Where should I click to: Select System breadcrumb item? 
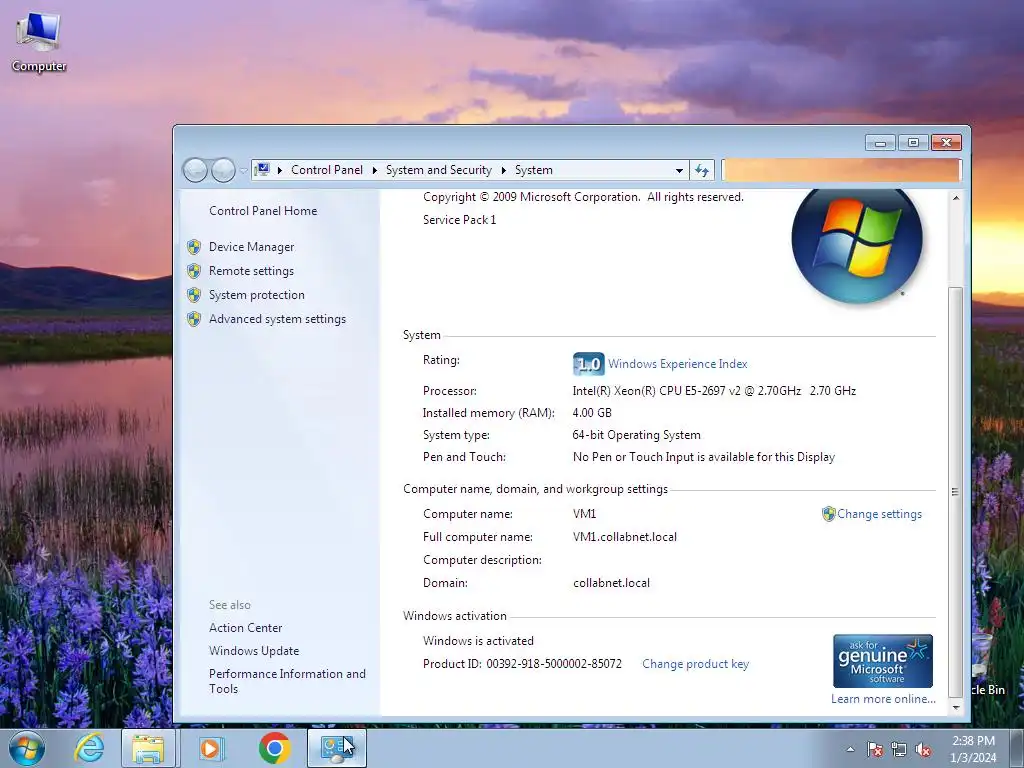point(534,170)
